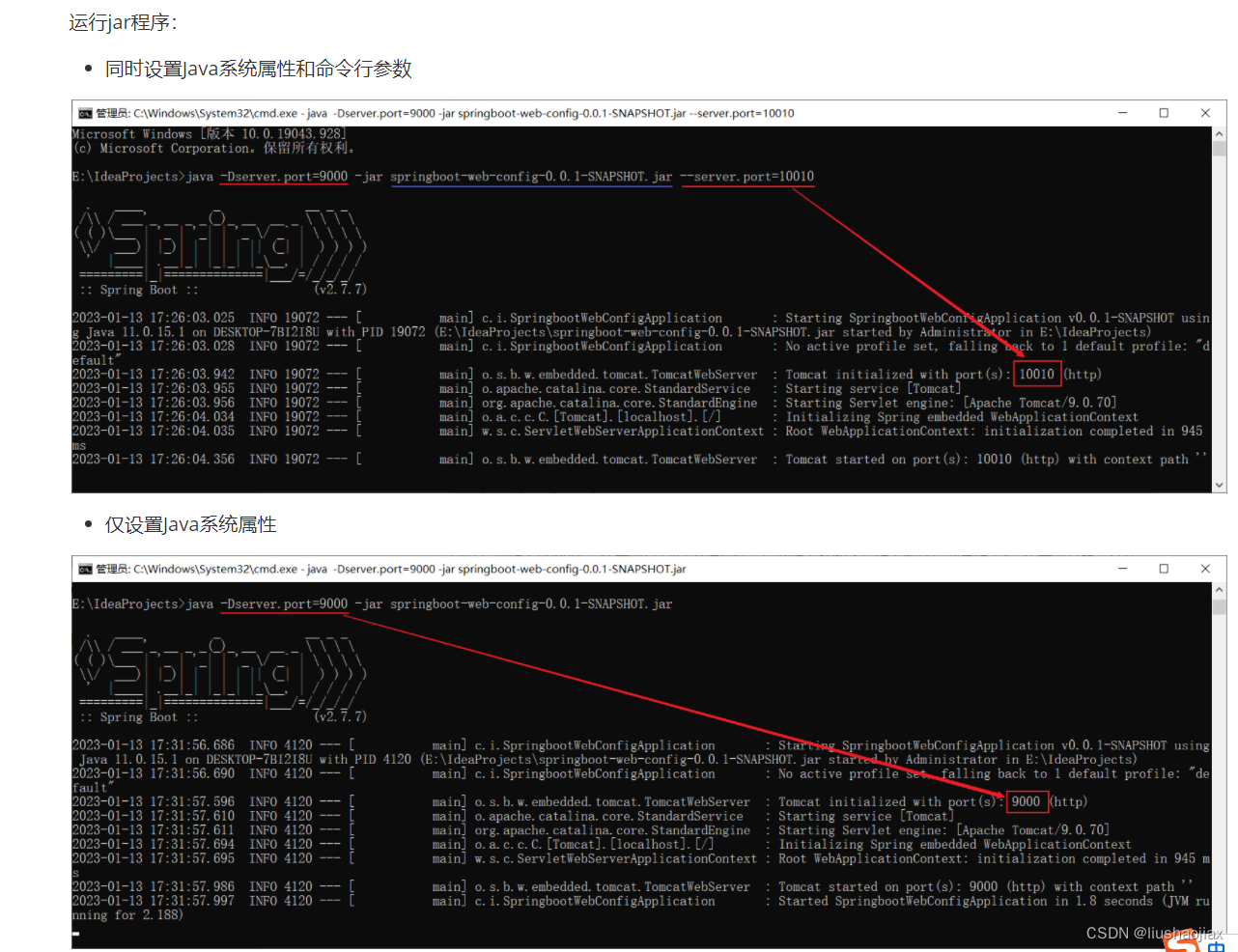Click the "Microsoft Windows [版本 10.0.19043.928]" line

(x=209, y=134)
